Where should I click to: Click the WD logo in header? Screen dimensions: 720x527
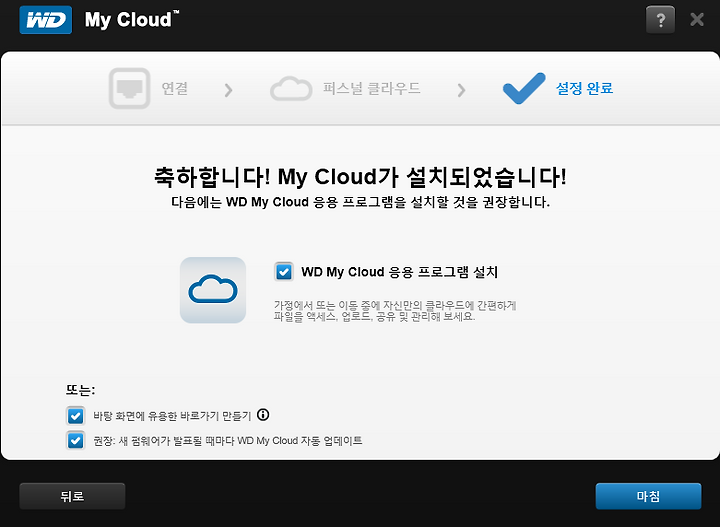click(x=45, y=20)
